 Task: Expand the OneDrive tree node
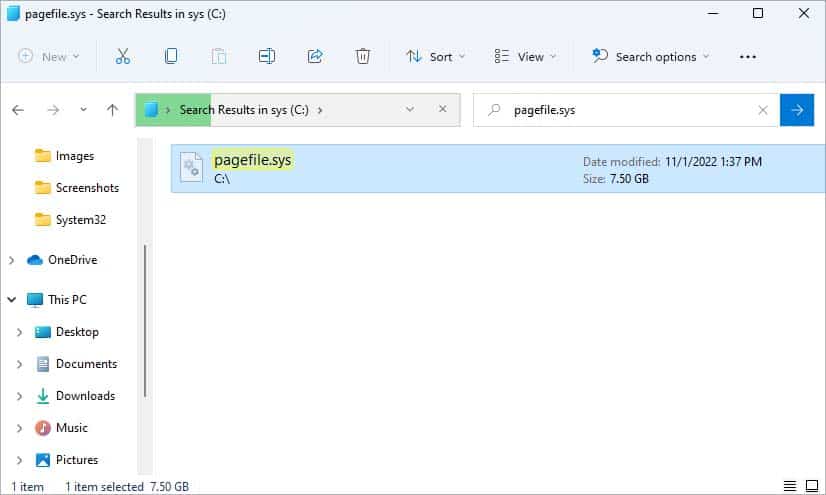(x=12, y=260)
